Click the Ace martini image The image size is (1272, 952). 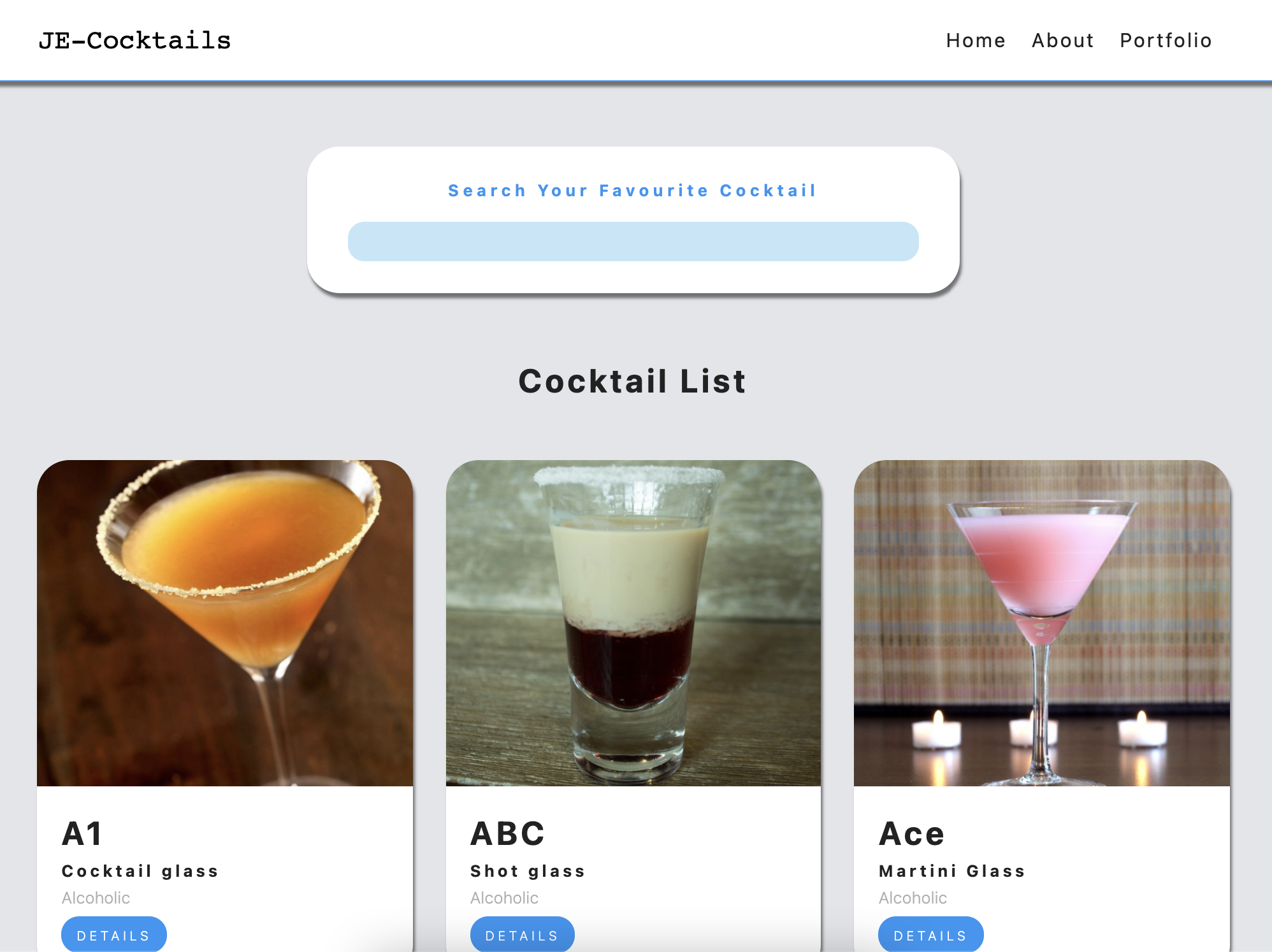[x=1042, y=623]
